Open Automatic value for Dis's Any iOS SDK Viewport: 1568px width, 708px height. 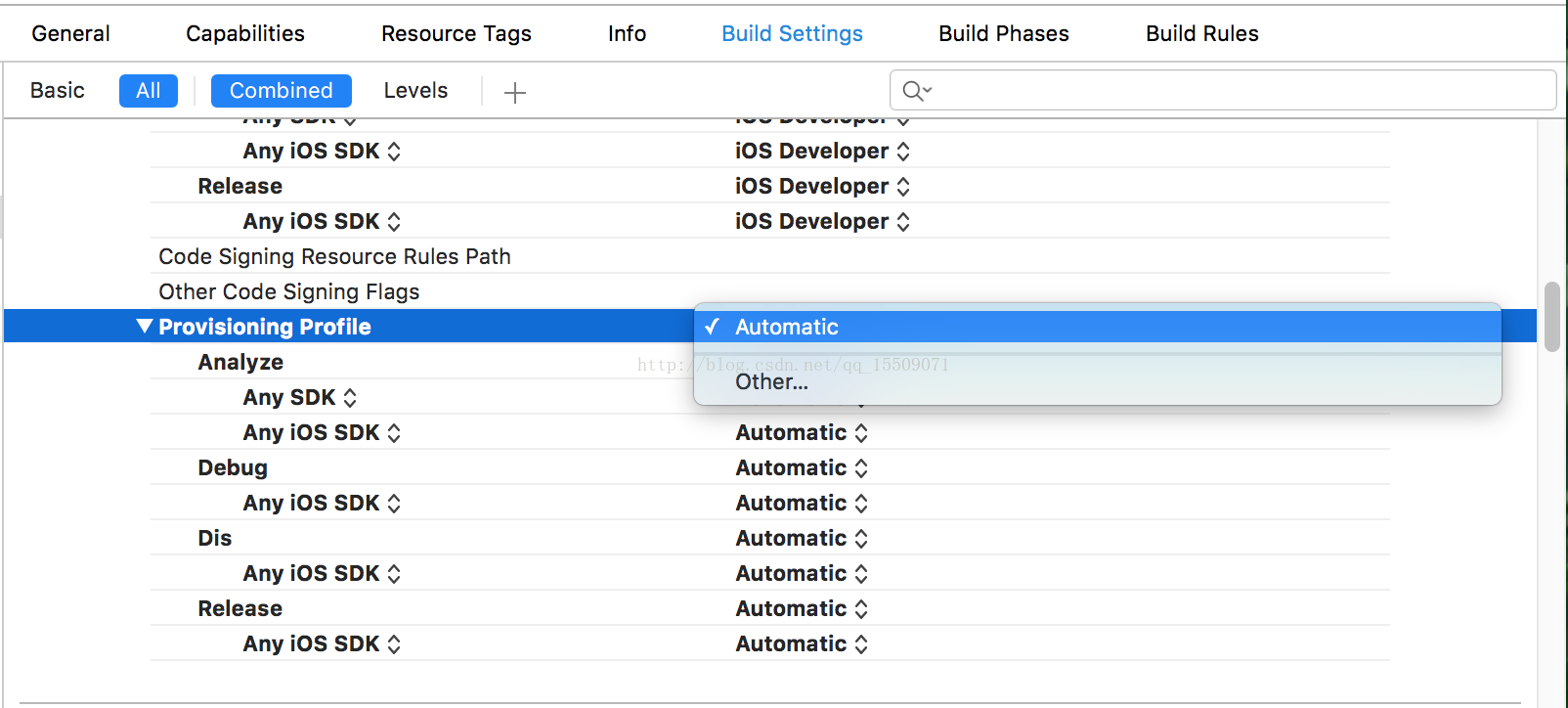click(x=802, y=573)
